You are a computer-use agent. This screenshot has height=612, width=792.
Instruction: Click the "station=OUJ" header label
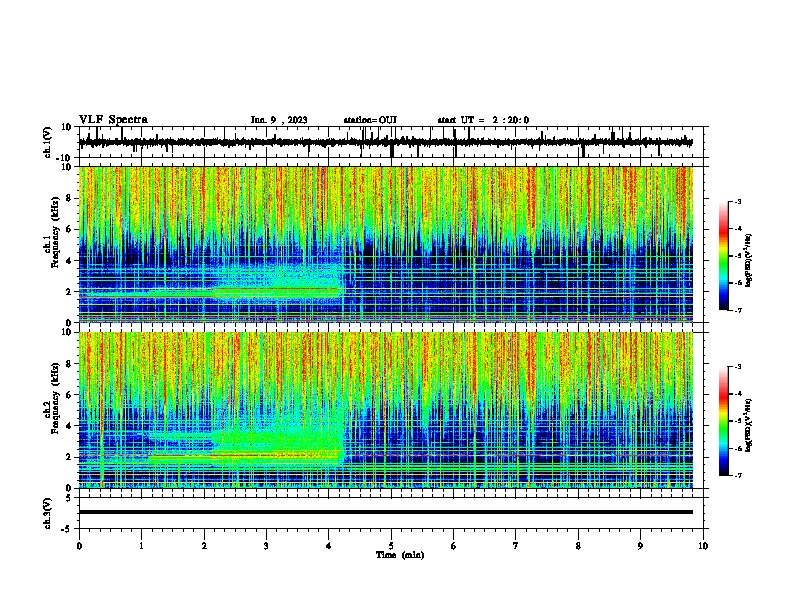(370, 120)
